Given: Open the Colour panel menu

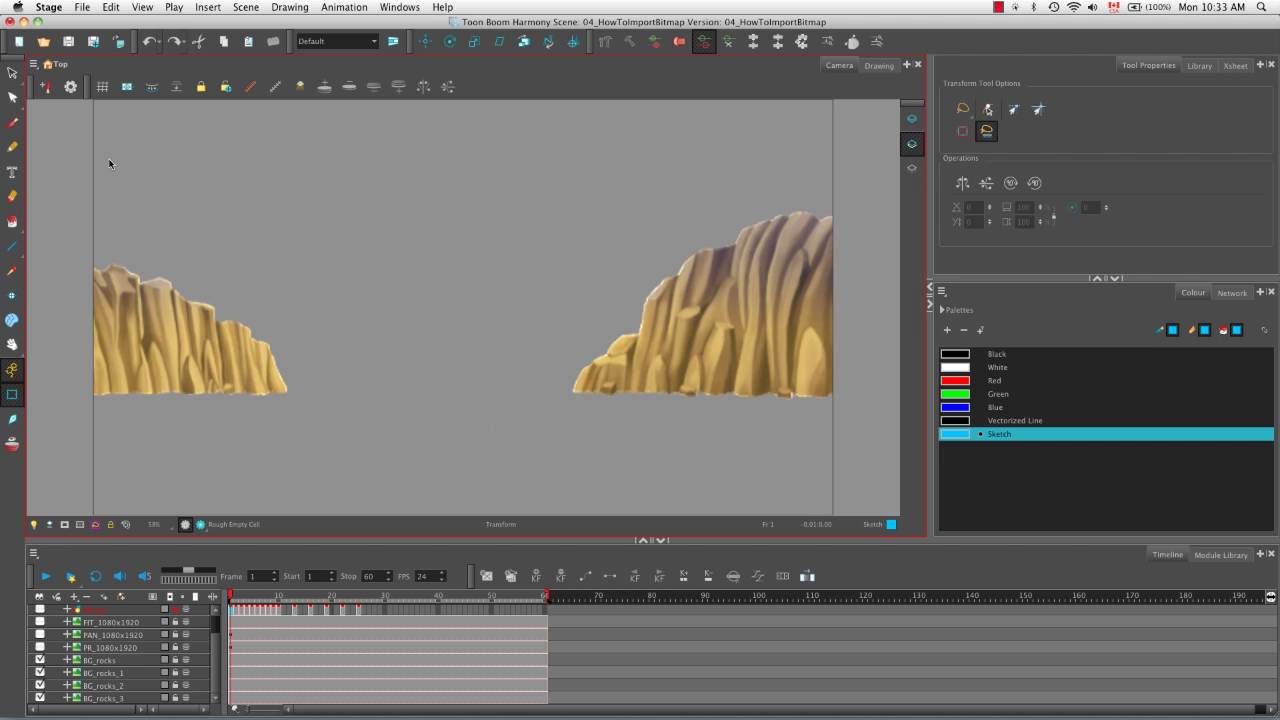Looking at the screenshot, I should point(941,292).
